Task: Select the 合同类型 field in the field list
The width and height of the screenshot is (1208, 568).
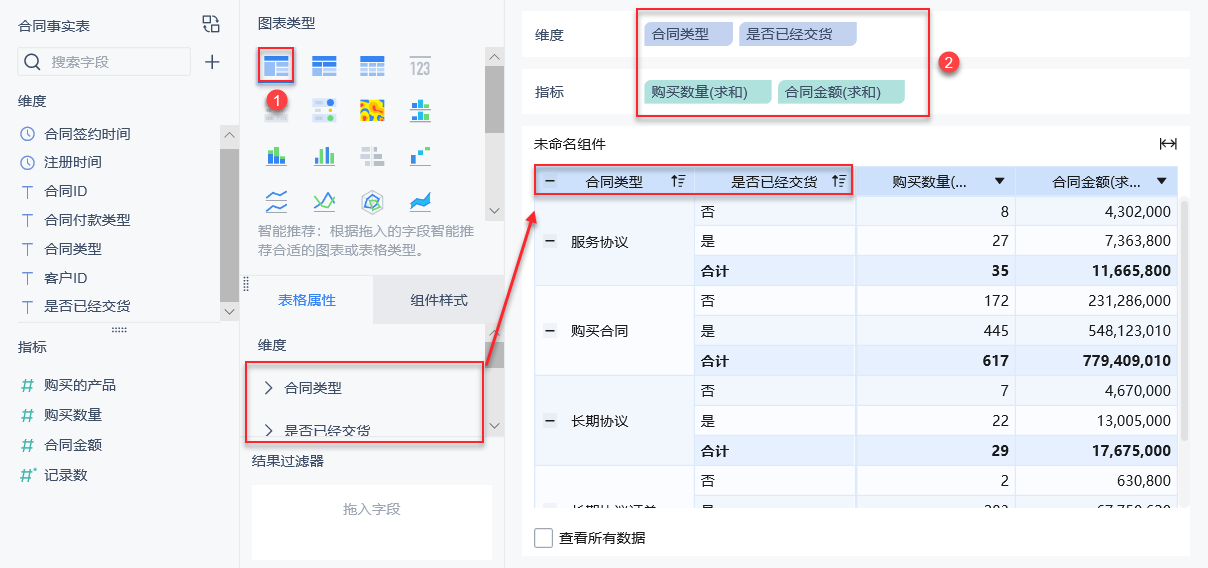Action: click(73, 249)
